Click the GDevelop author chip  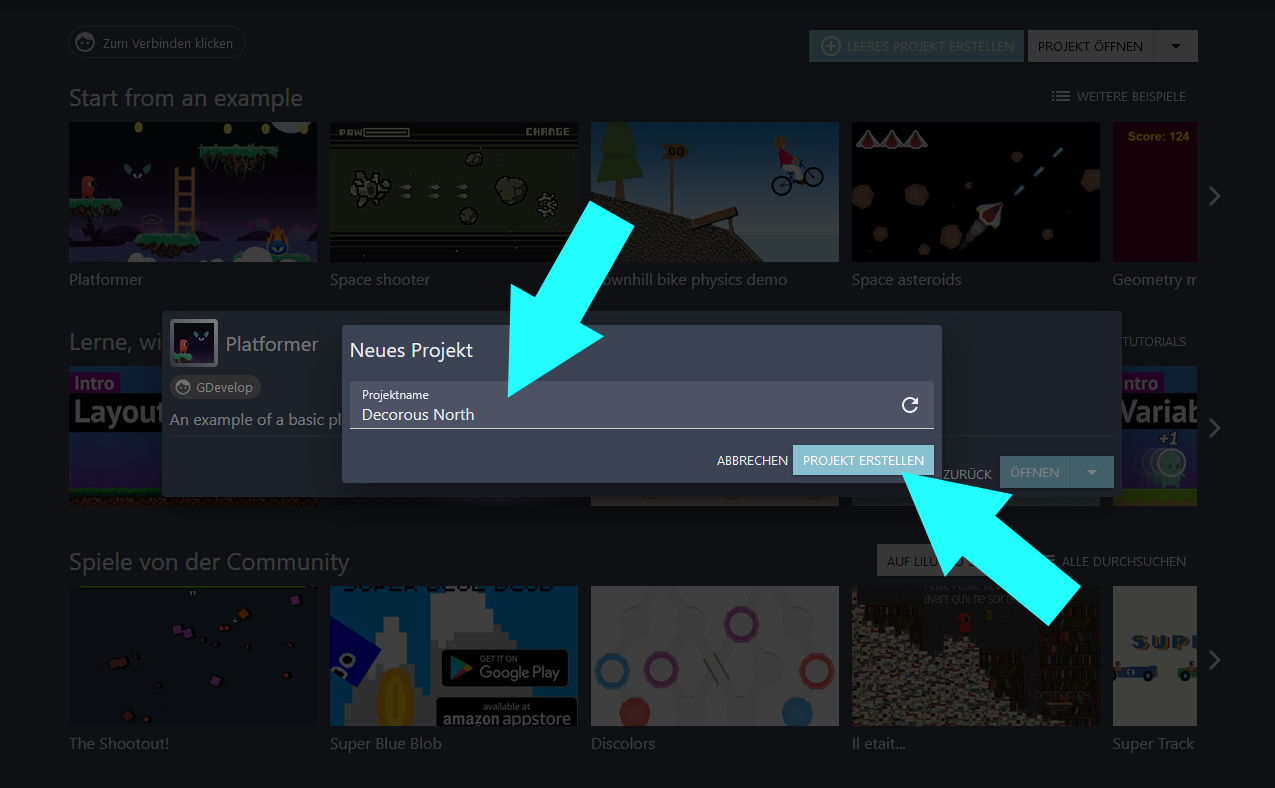(x=216, y=387)
